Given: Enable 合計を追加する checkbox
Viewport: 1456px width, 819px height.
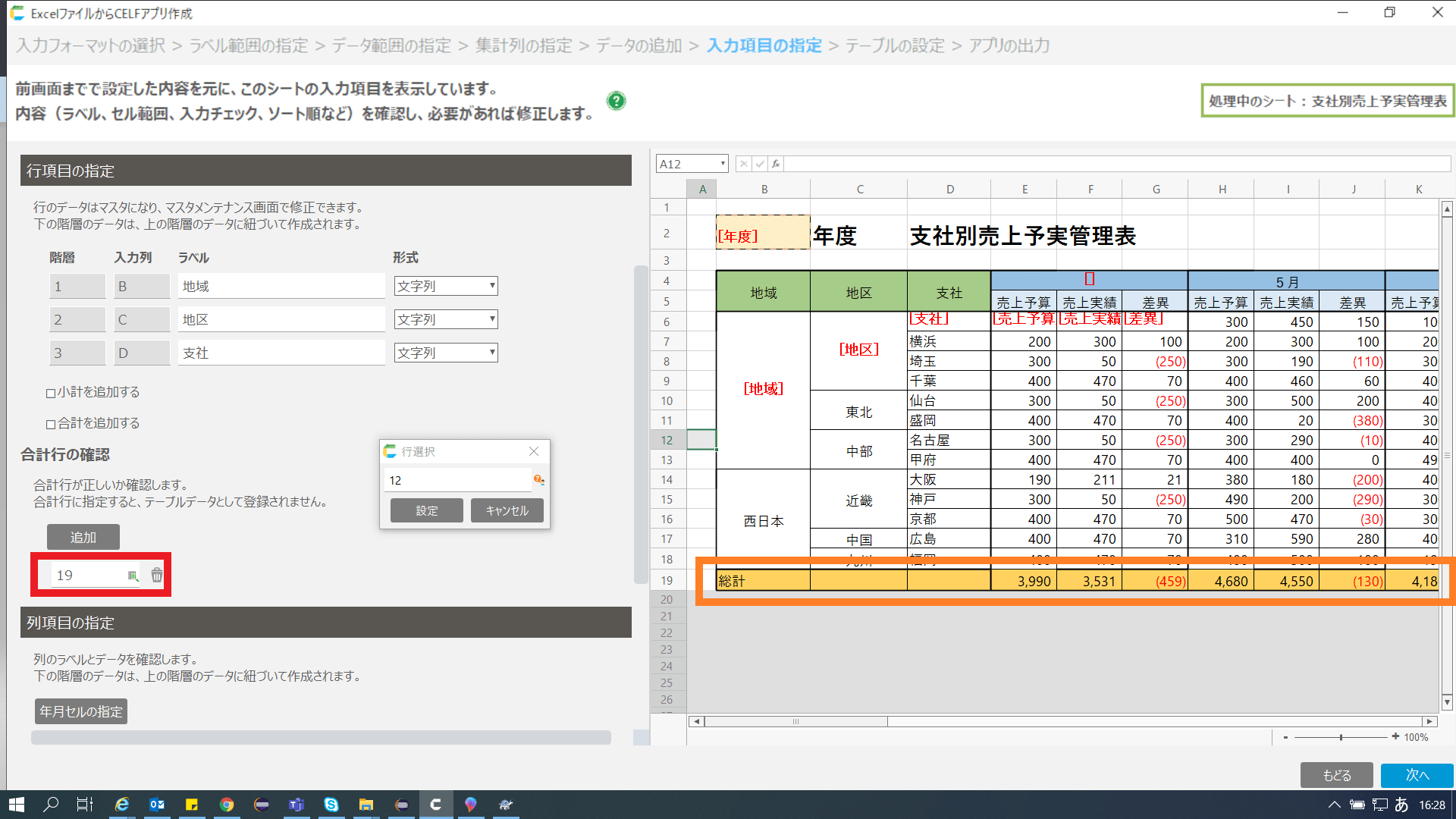Looking at the screenshot, I should click(x=51, y=424).
